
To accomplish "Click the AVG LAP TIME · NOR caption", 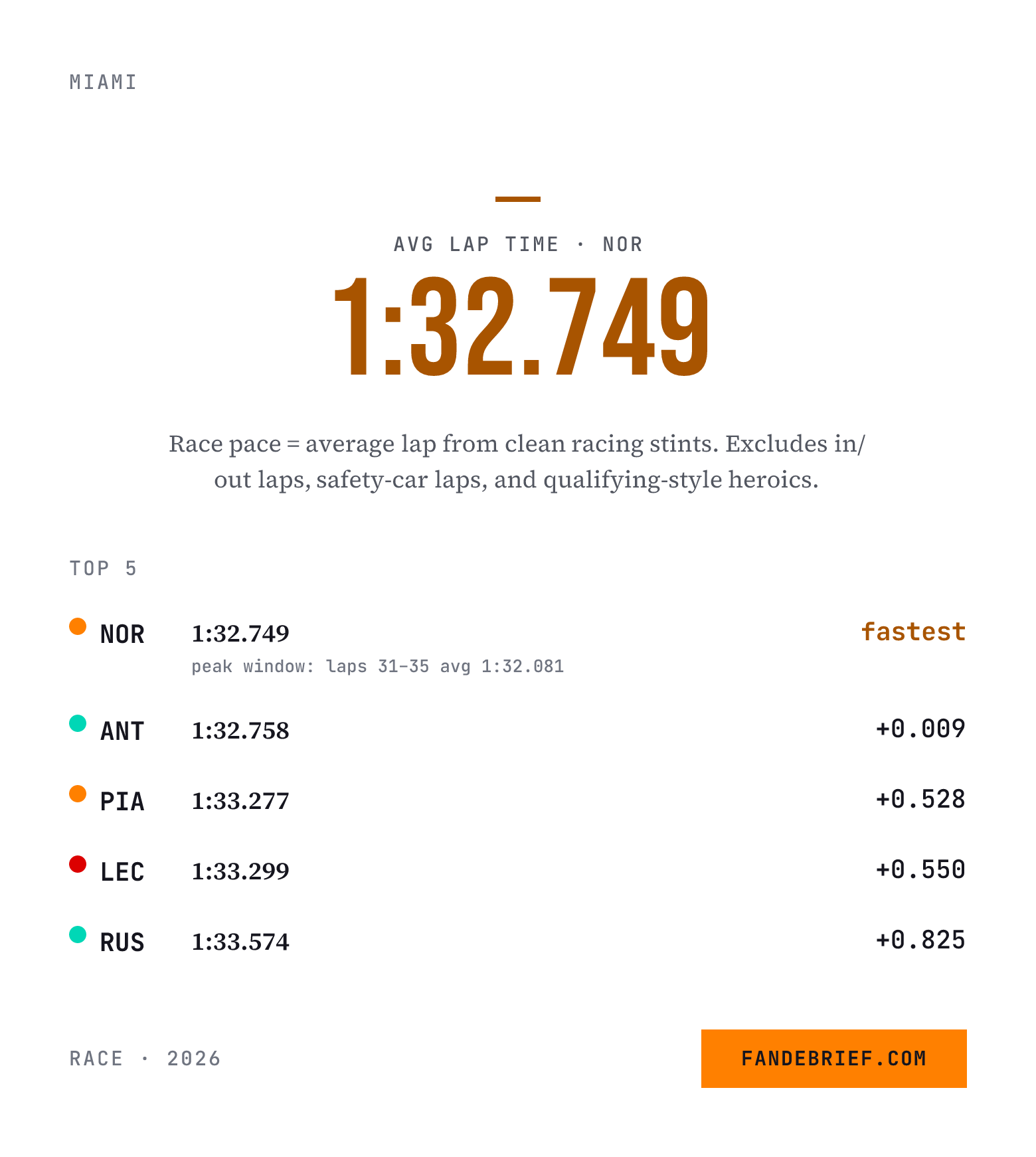I will tap(518, 244).
